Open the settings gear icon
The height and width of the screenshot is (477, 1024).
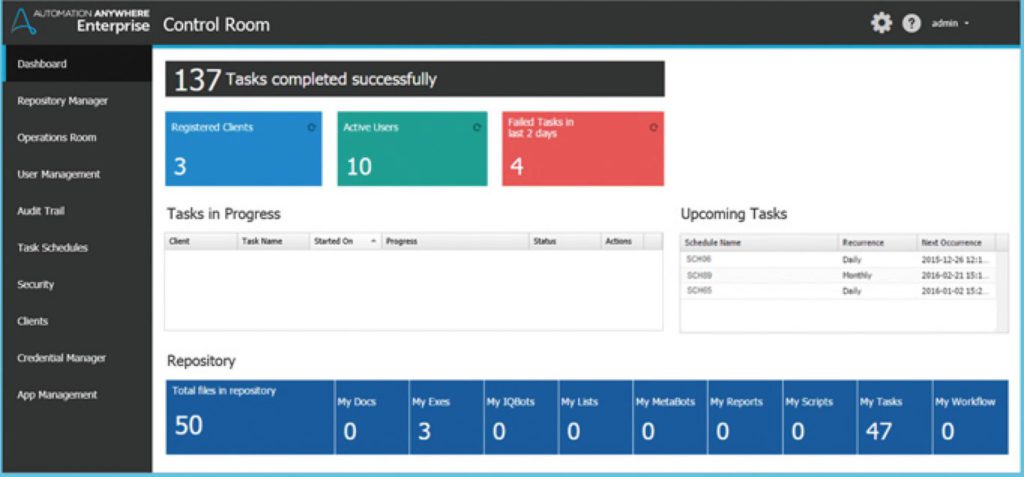coord(881,23)
